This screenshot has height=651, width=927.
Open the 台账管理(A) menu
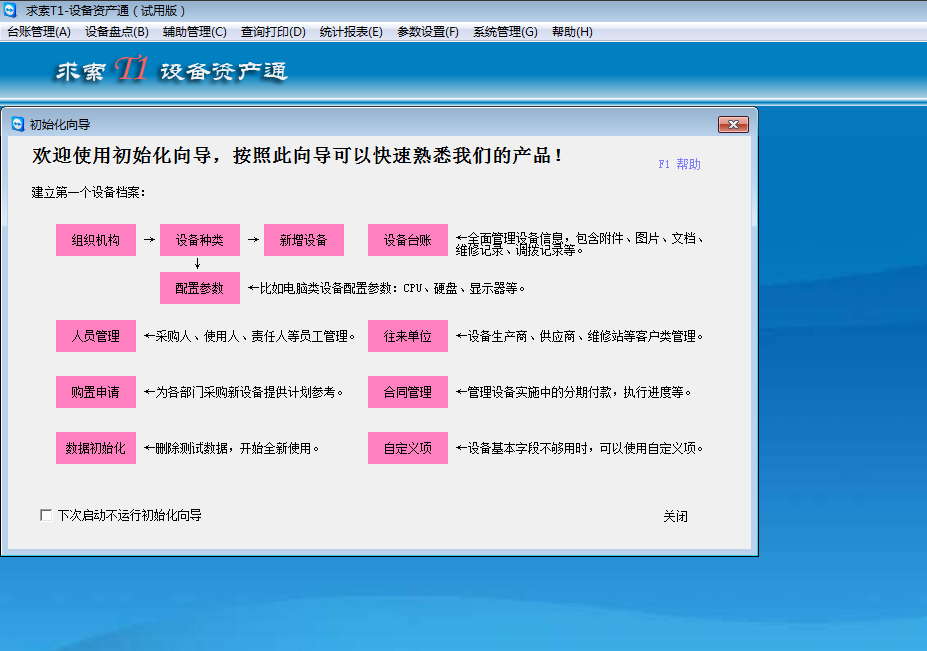pos(39,32)
